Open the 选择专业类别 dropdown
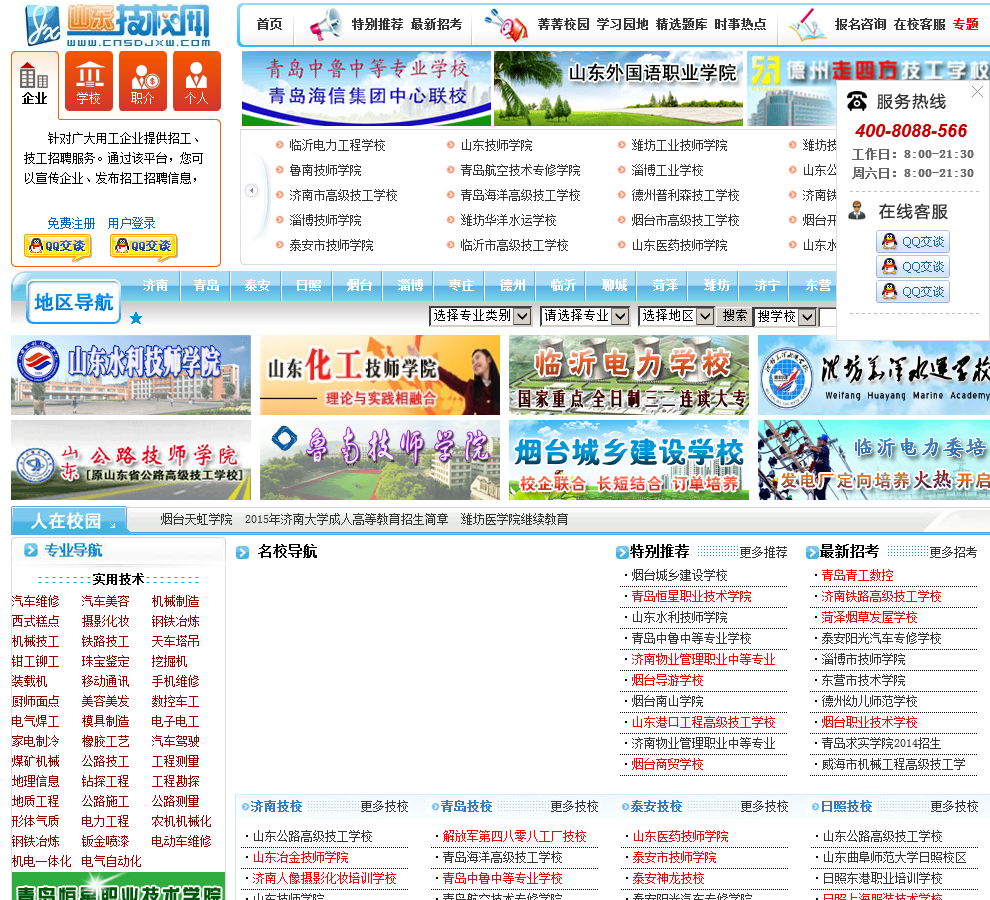Screen dimensions: 990x900 point(480,316)
